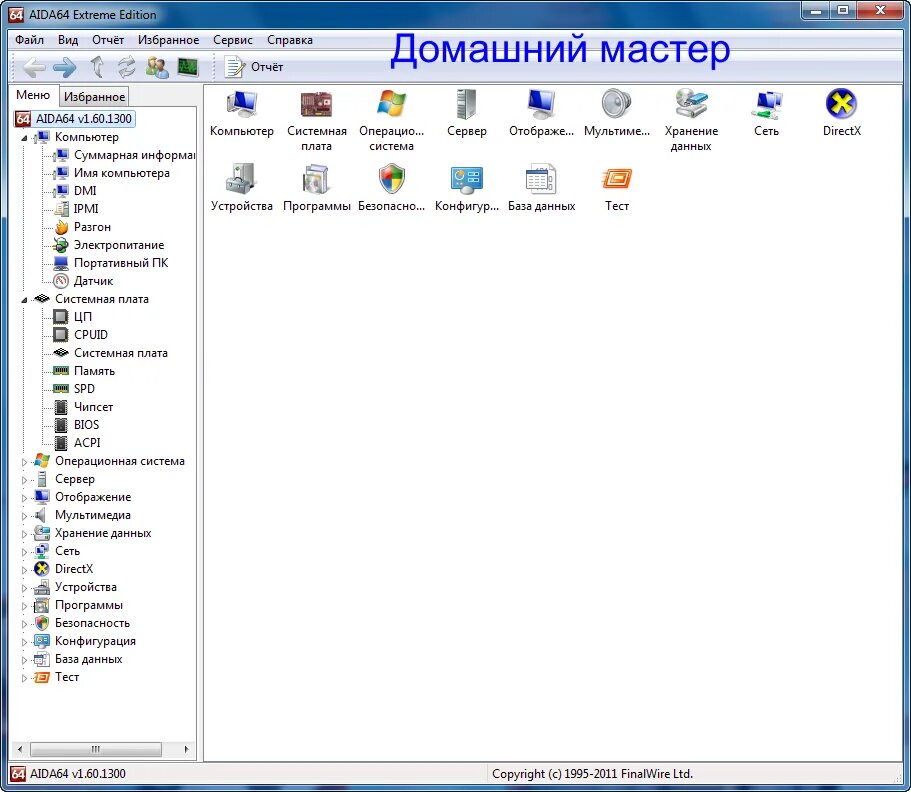Open the Системная плата icon in right pane

(317, 105)
